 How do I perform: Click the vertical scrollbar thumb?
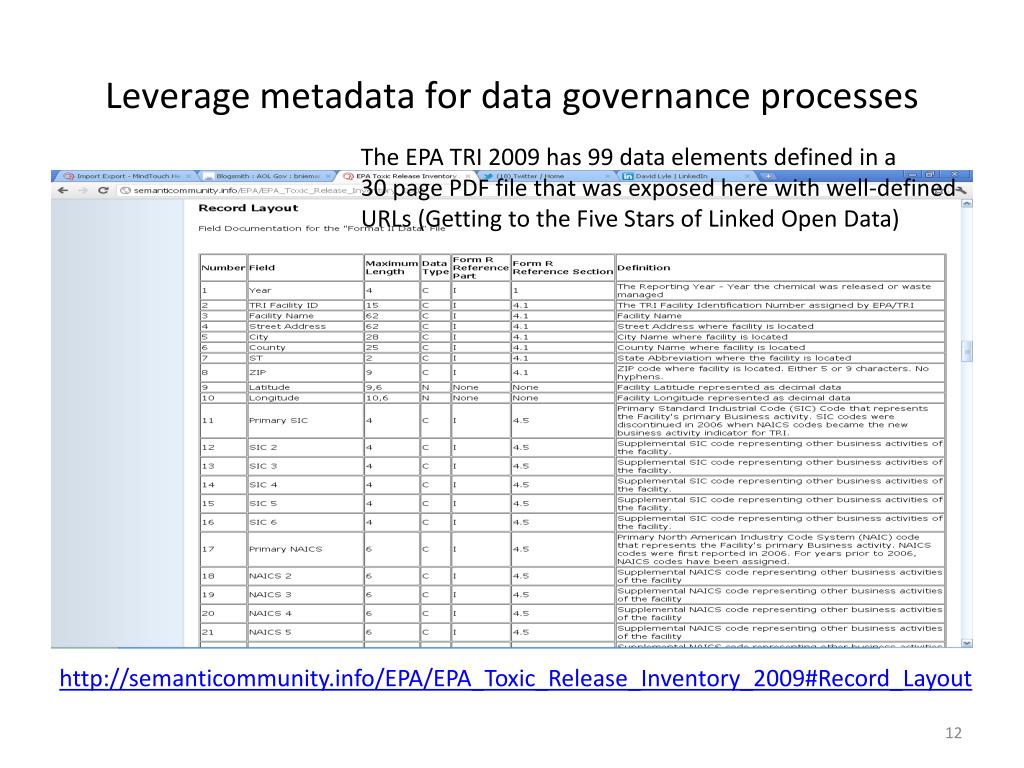pos(967,351)
